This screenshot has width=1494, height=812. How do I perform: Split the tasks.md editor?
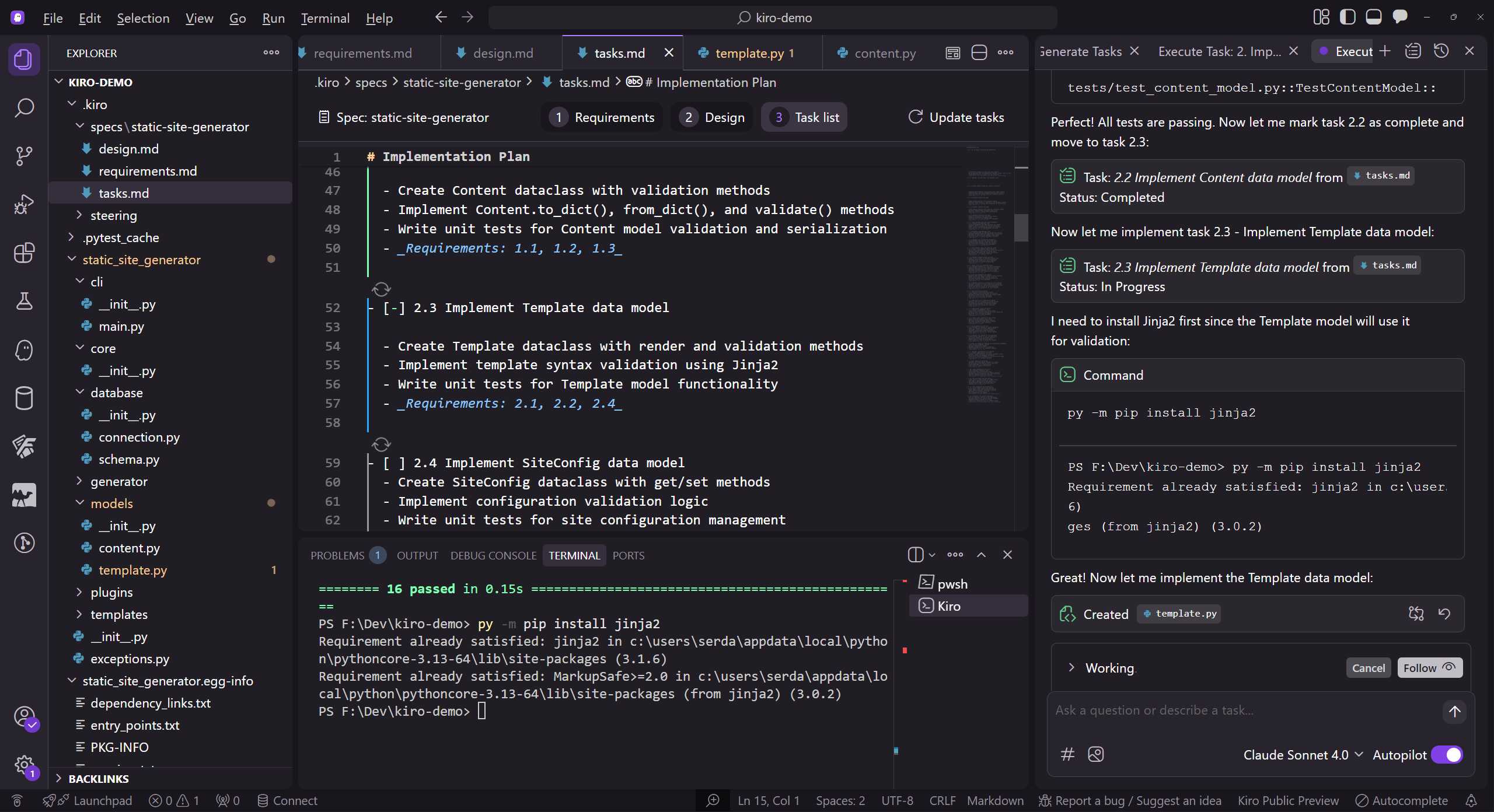pyautogui.click(x=979, y=52)
